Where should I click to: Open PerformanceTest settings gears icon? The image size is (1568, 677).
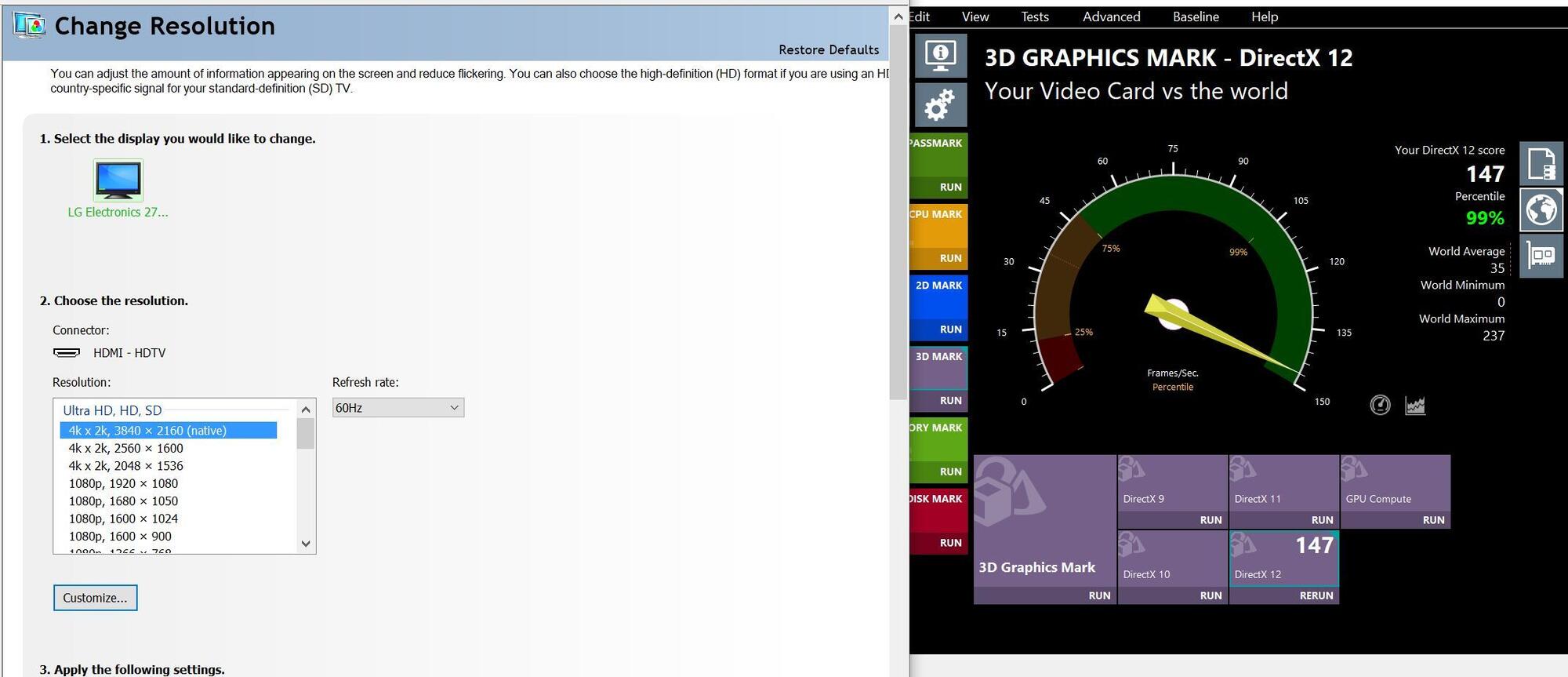click(x=940, y=105)
